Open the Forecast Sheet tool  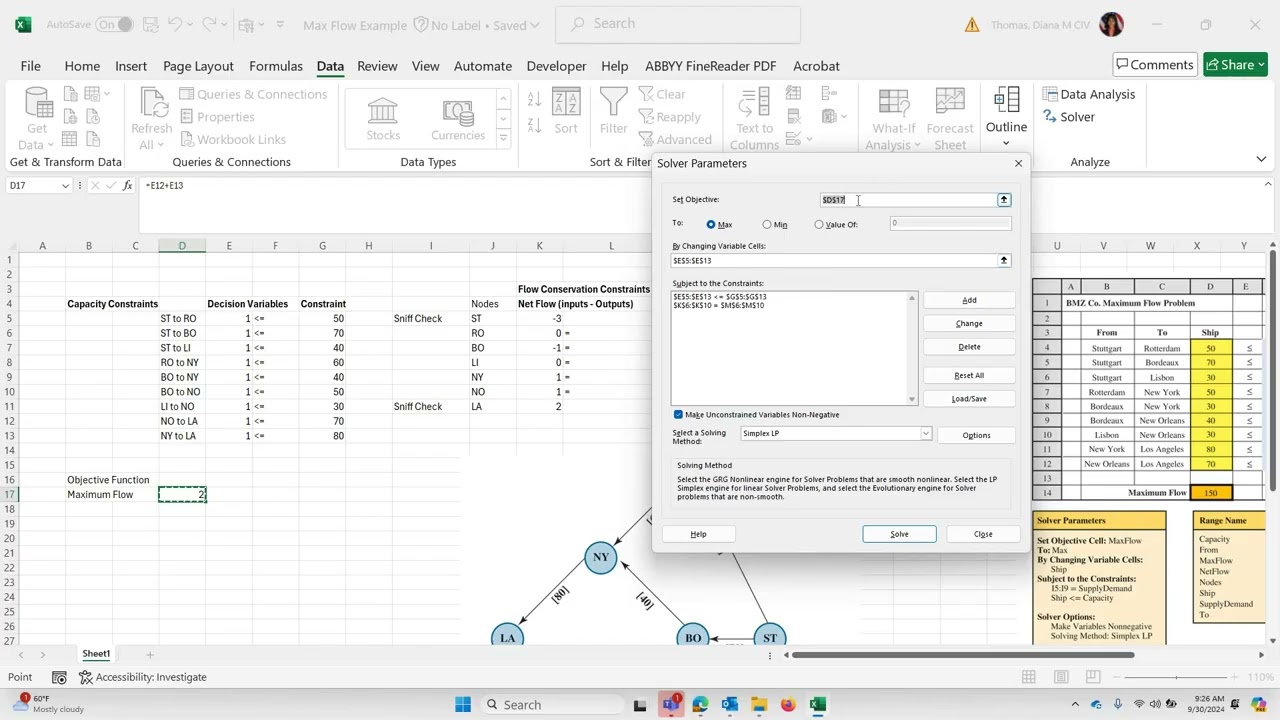[950, 118]
